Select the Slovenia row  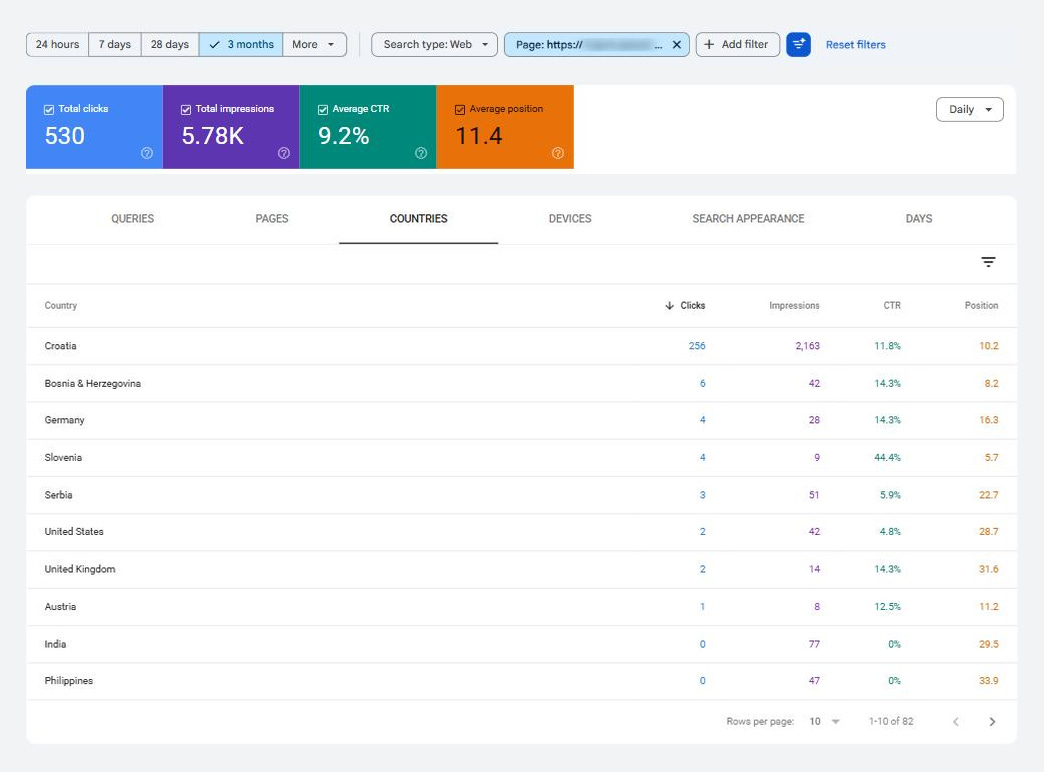(521, 458)
